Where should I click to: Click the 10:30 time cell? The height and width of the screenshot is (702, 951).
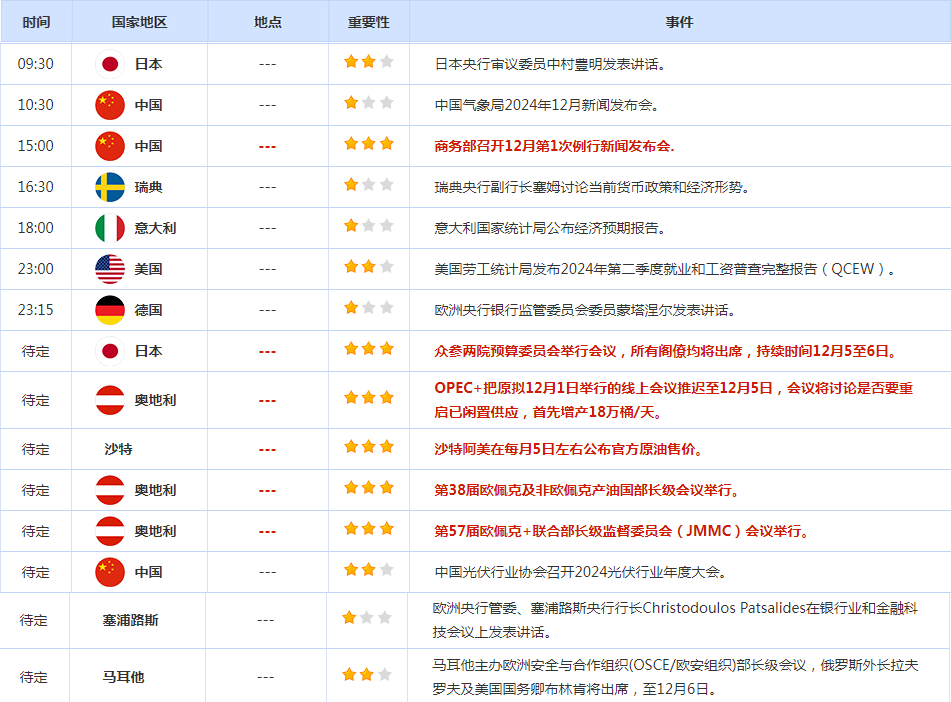[36, 105]
